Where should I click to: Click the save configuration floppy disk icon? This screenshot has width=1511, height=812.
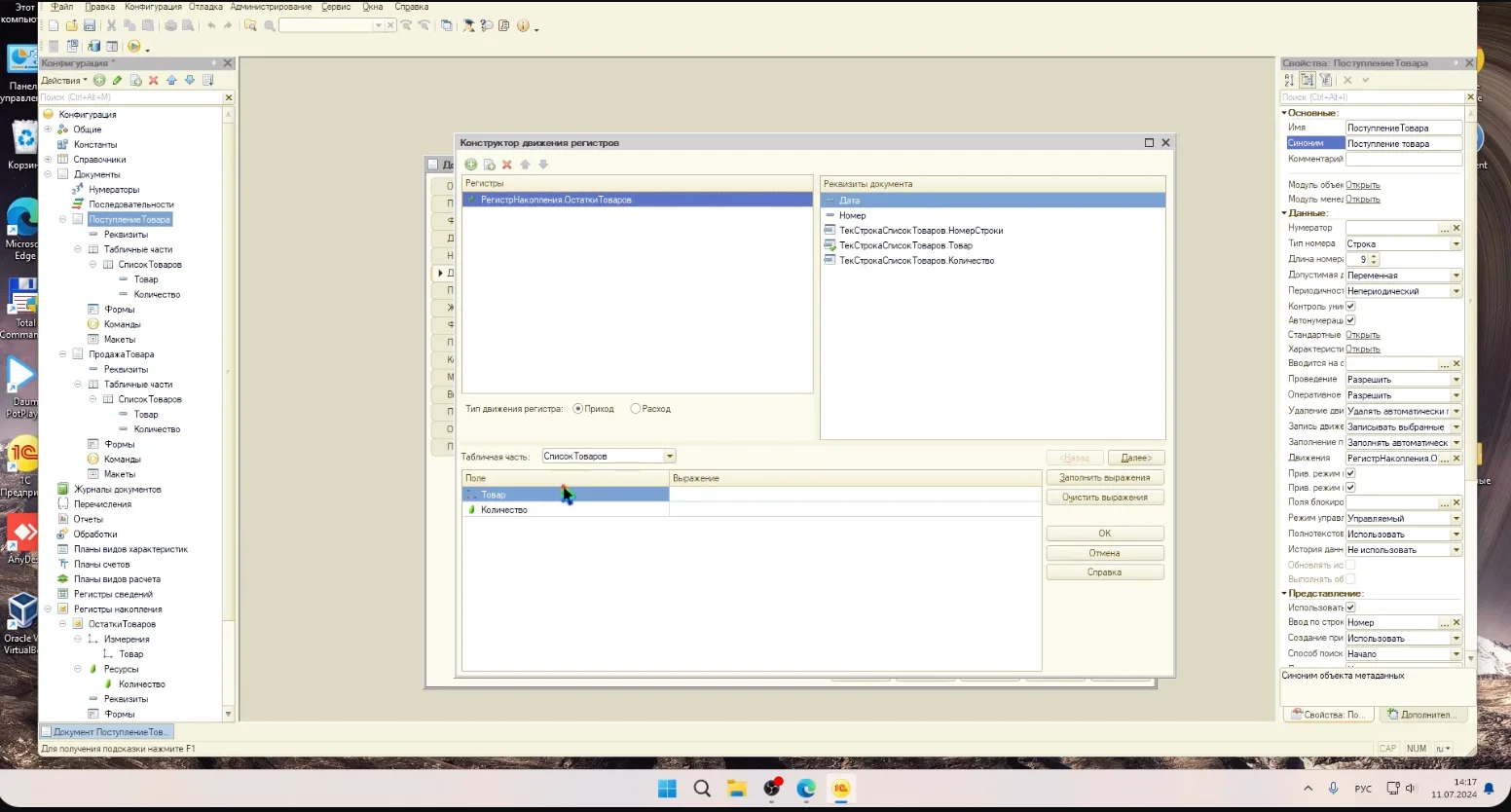coord(90,25)
